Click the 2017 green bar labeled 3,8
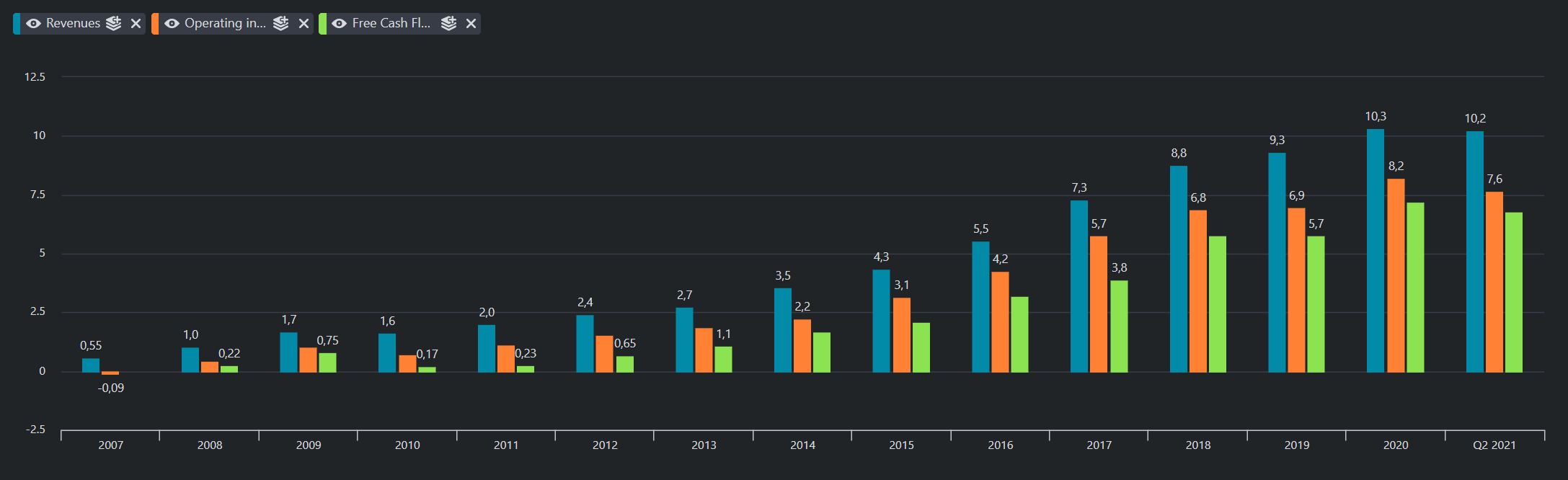 tap(1119, 326)
